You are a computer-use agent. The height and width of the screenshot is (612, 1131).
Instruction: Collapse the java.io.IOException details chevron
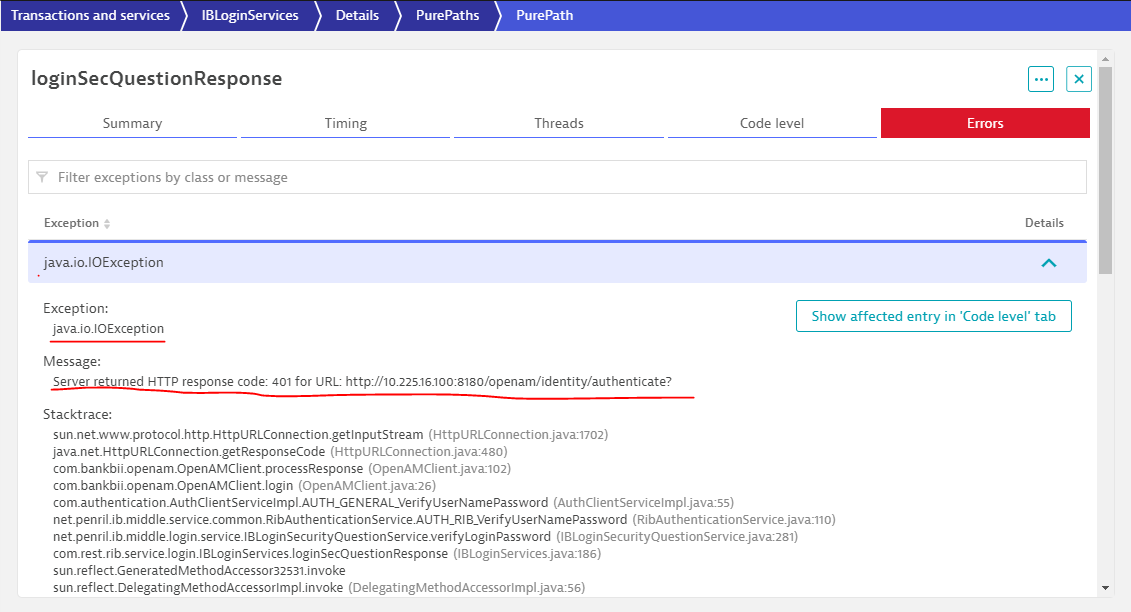tap(1048, 263)
